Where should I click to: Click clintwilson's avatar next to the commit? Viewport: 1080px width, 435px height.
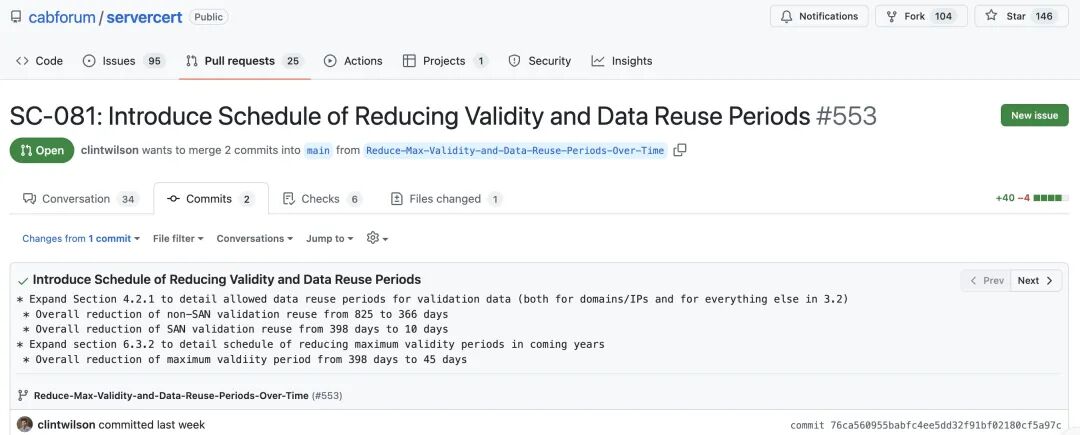pyautogui.click(x=25, y=424)
